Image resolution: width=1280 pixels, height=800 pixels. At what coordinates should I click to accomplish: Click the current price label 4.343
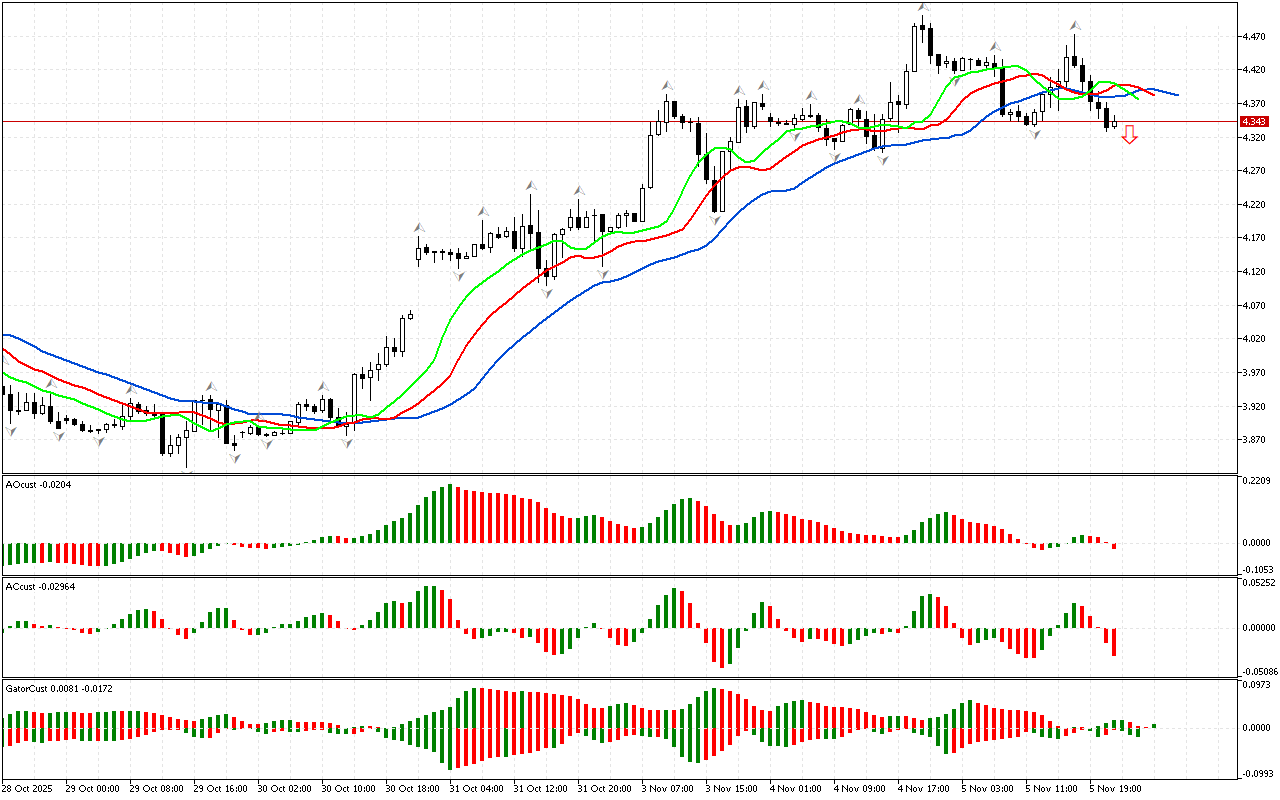pos(1253,122)
